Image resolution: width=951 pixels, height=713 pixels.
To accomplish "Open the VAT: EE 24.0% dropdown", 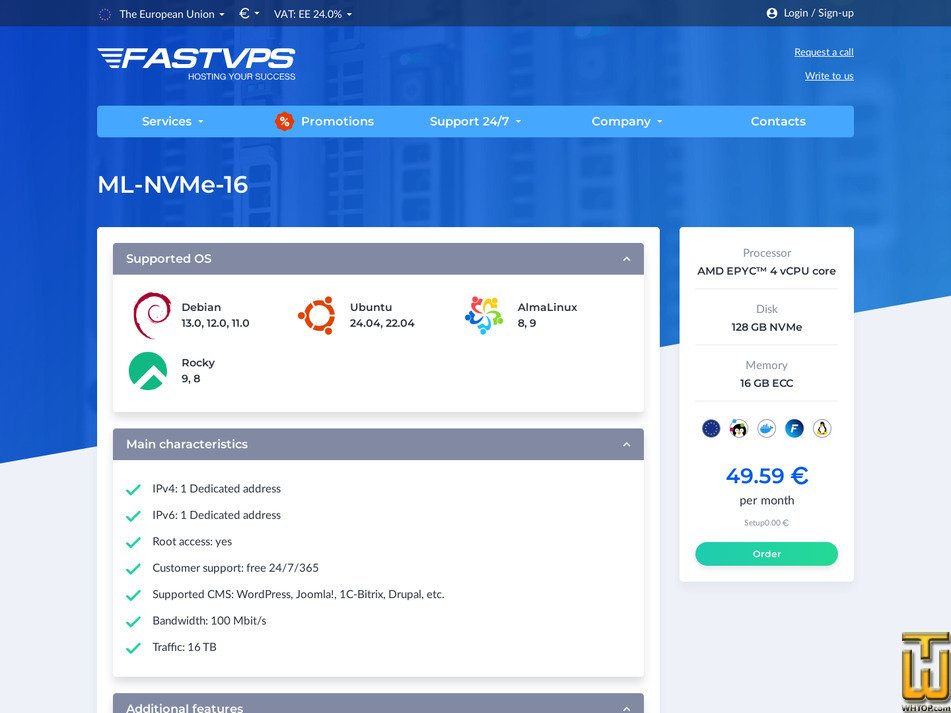I will (x=312, y=14).
